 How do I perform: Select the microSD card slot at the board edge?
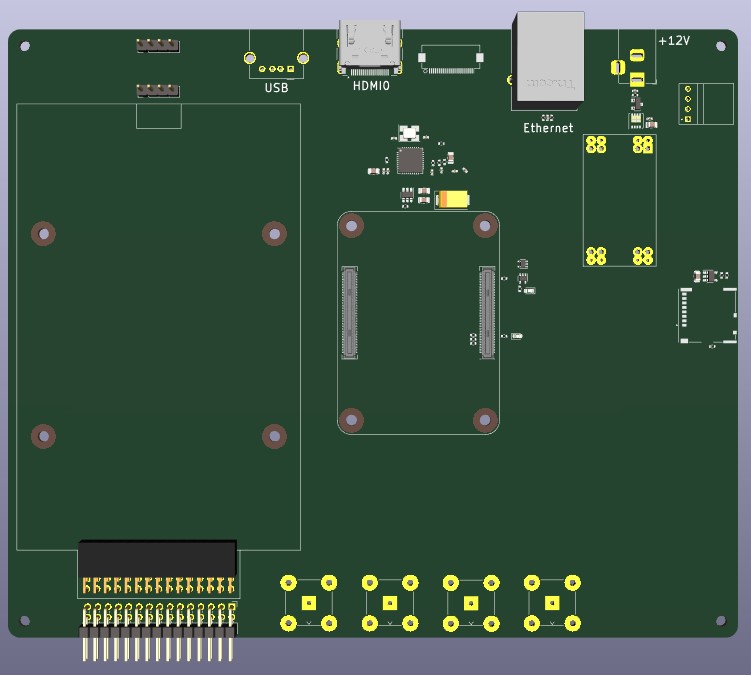tap(707, 315)
